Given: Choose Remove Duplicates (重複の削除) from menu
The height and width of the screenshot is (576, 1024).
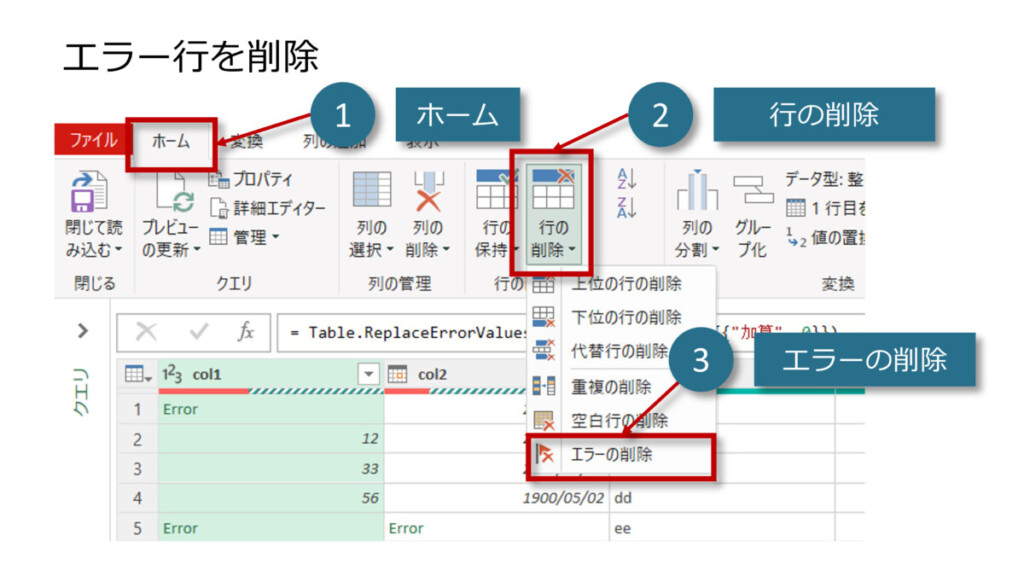Looking at the screenshot, I should click(x=611, y=386).
